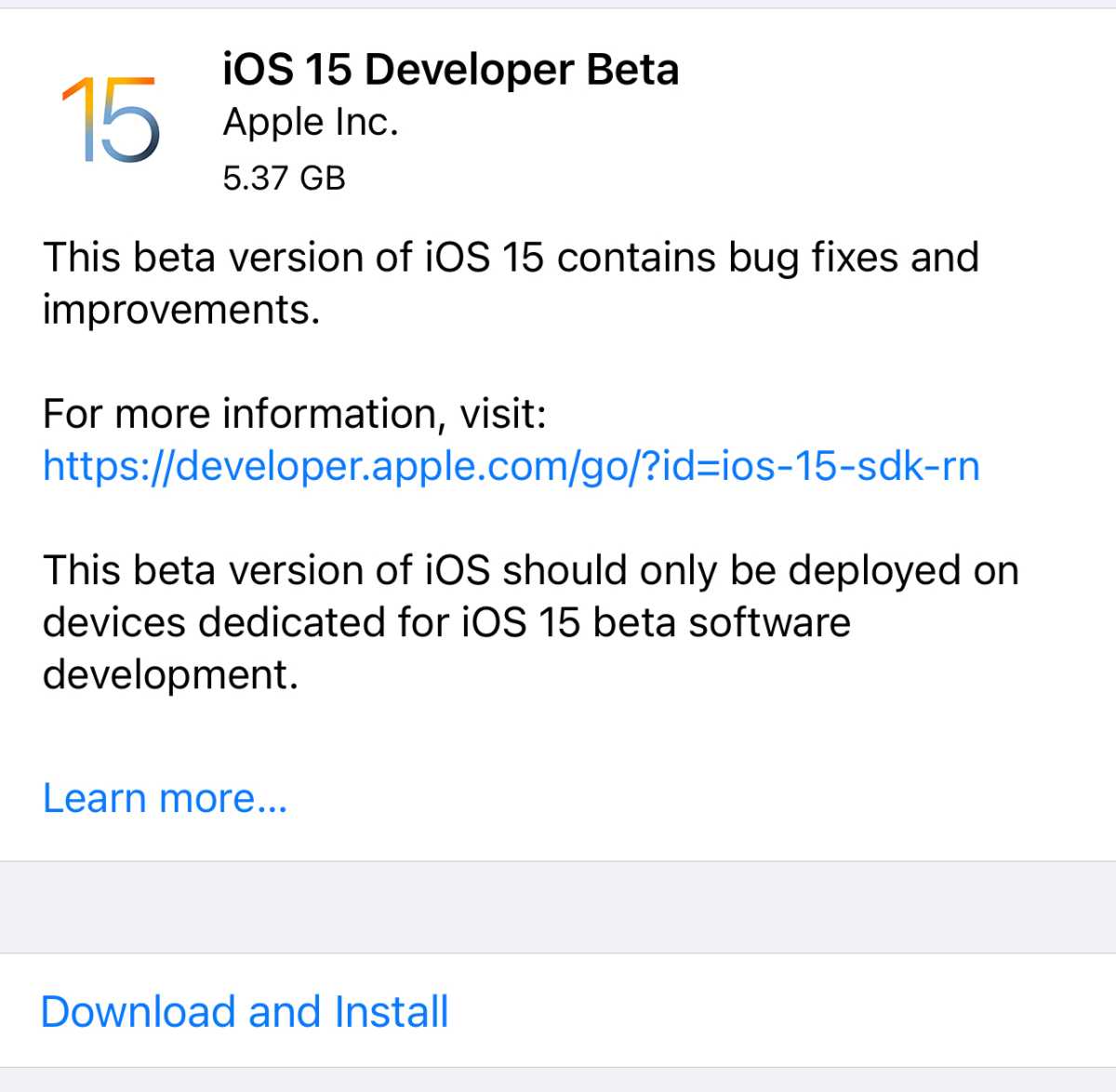Tap the "Apple Inc." developer name

(311, 123)
